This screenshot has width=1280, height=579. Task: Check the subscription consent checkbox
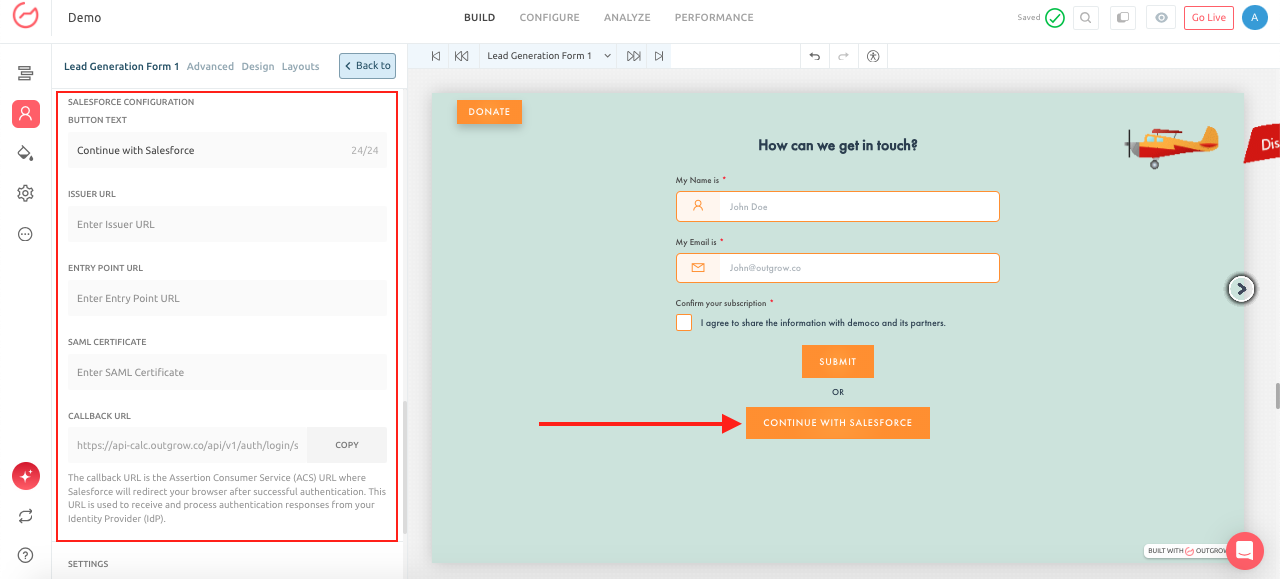coord(684,323)
